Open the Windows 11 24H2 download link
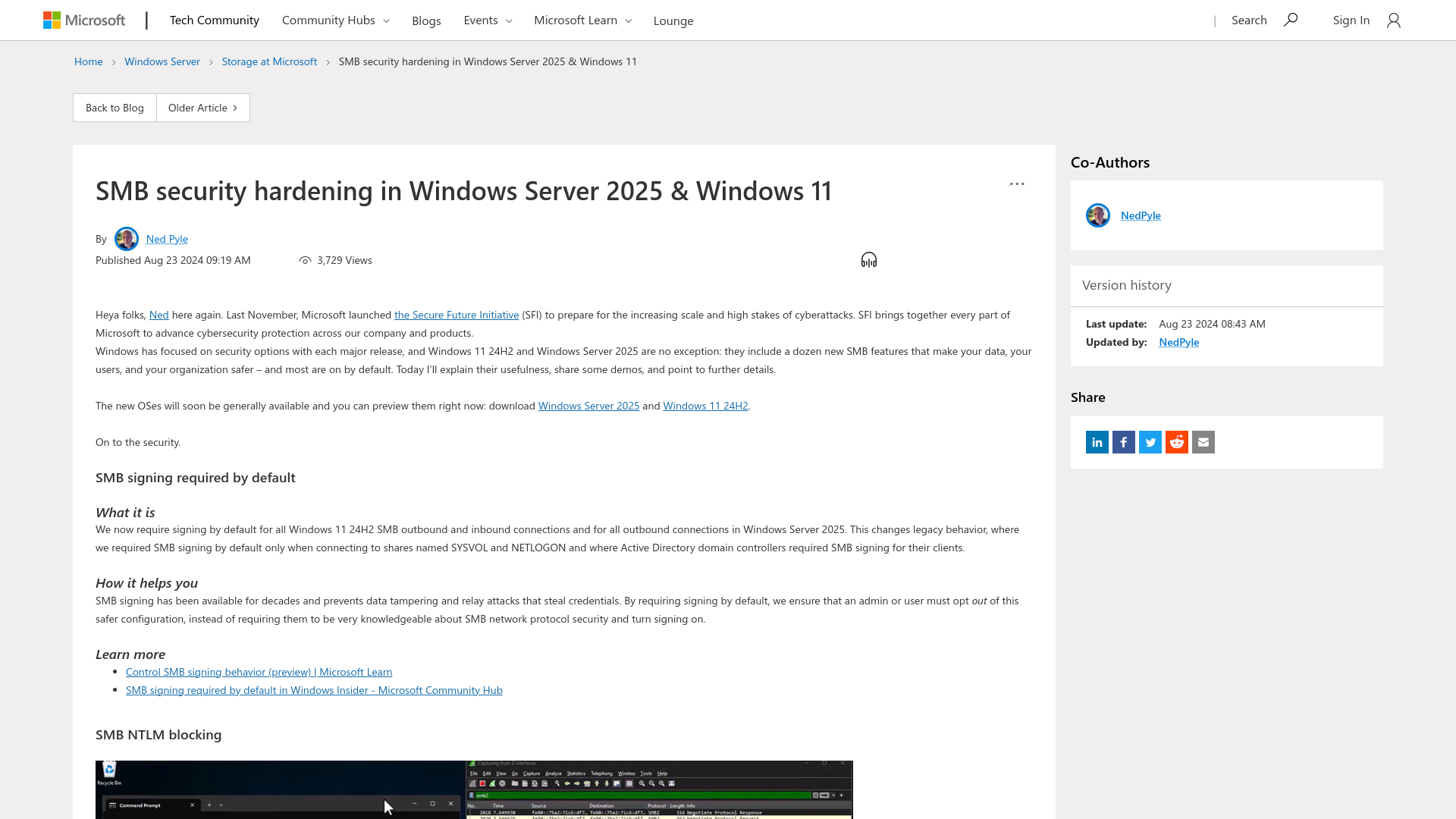Screen dimensions: 1456x819 click(x=705, y=406)
